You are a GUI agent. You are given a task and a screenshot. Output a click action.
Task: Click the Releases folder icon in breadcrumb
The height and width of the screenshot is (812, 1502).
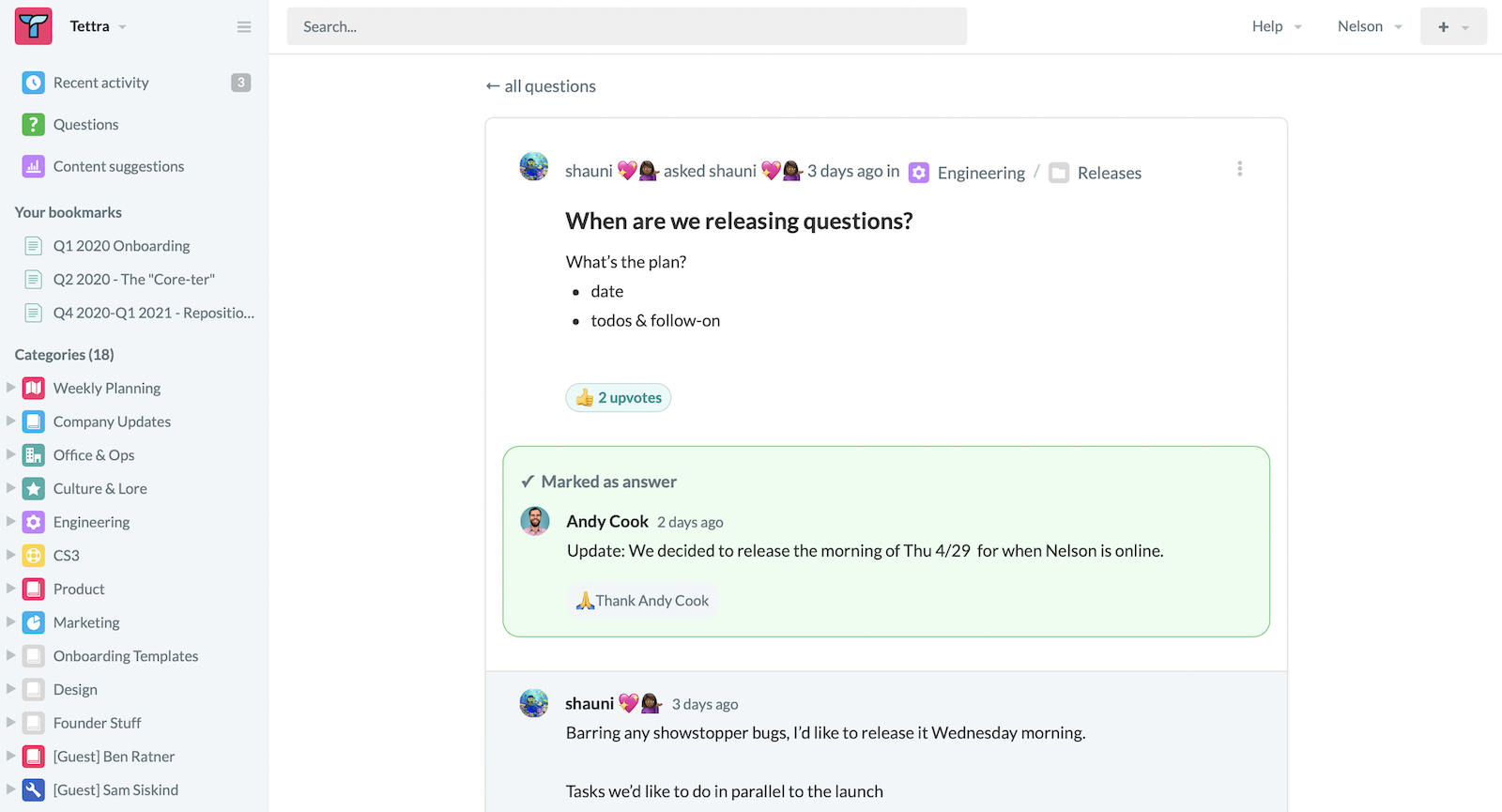pyautogui.click(x=1059, y=173)
